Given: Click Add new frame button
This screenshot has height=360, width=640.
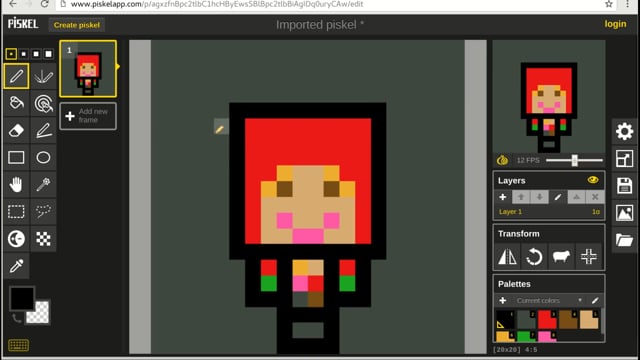Looking at the screenshot, I should point(88,116).
